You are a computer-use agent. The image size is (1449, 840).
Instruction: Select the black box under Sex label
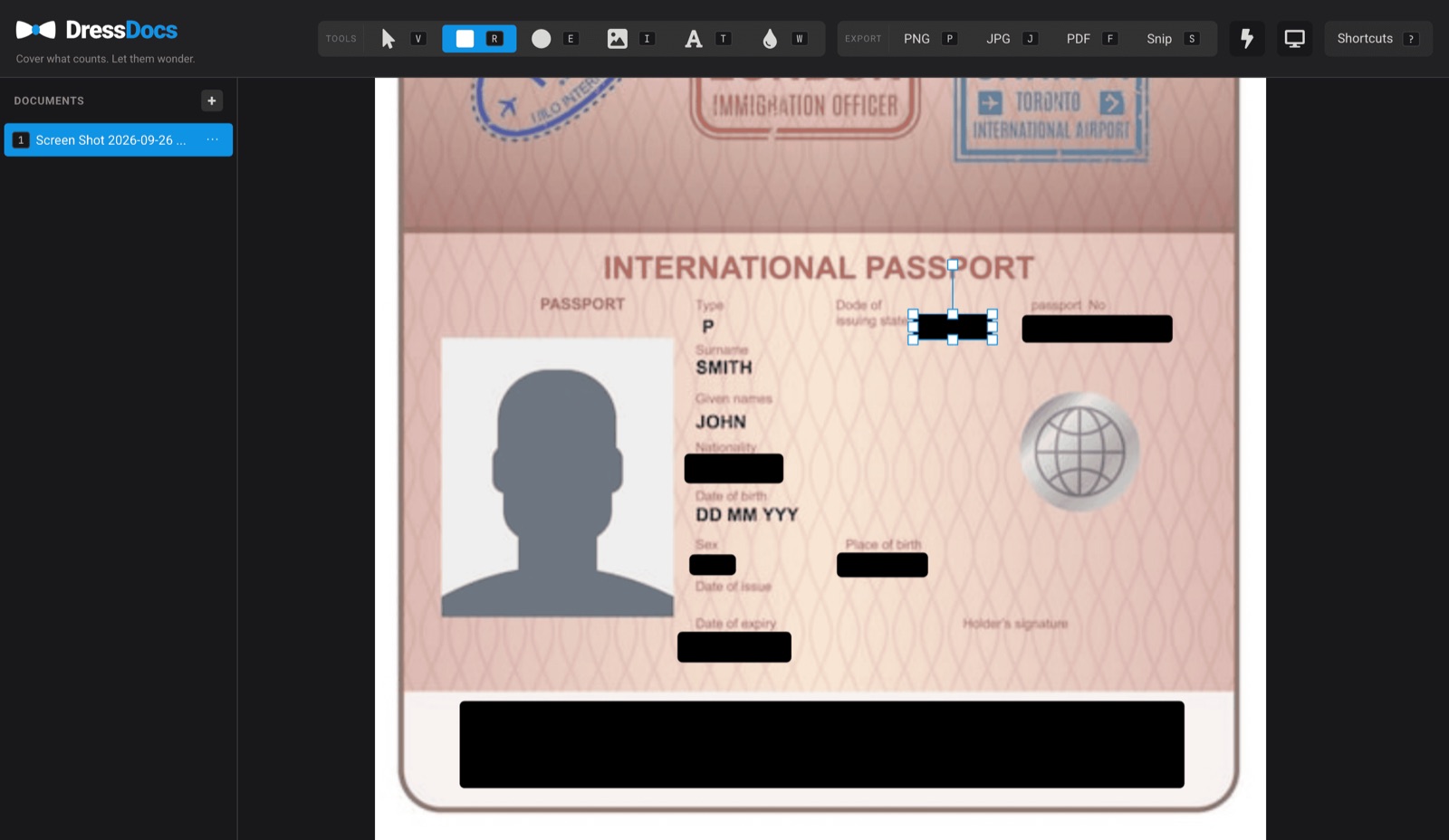712,565
